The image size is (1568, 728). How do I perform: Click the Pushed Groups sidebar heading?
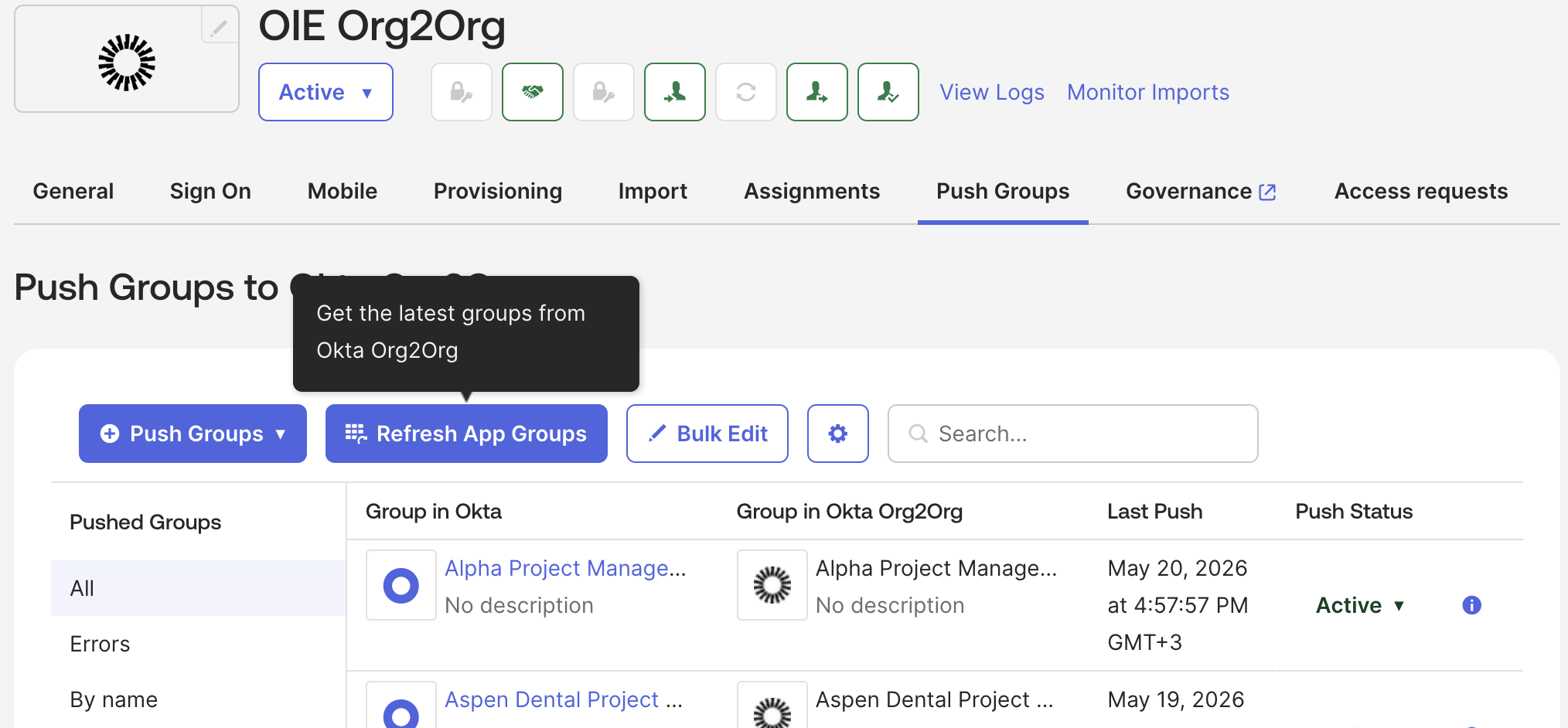tap(145, 522)
